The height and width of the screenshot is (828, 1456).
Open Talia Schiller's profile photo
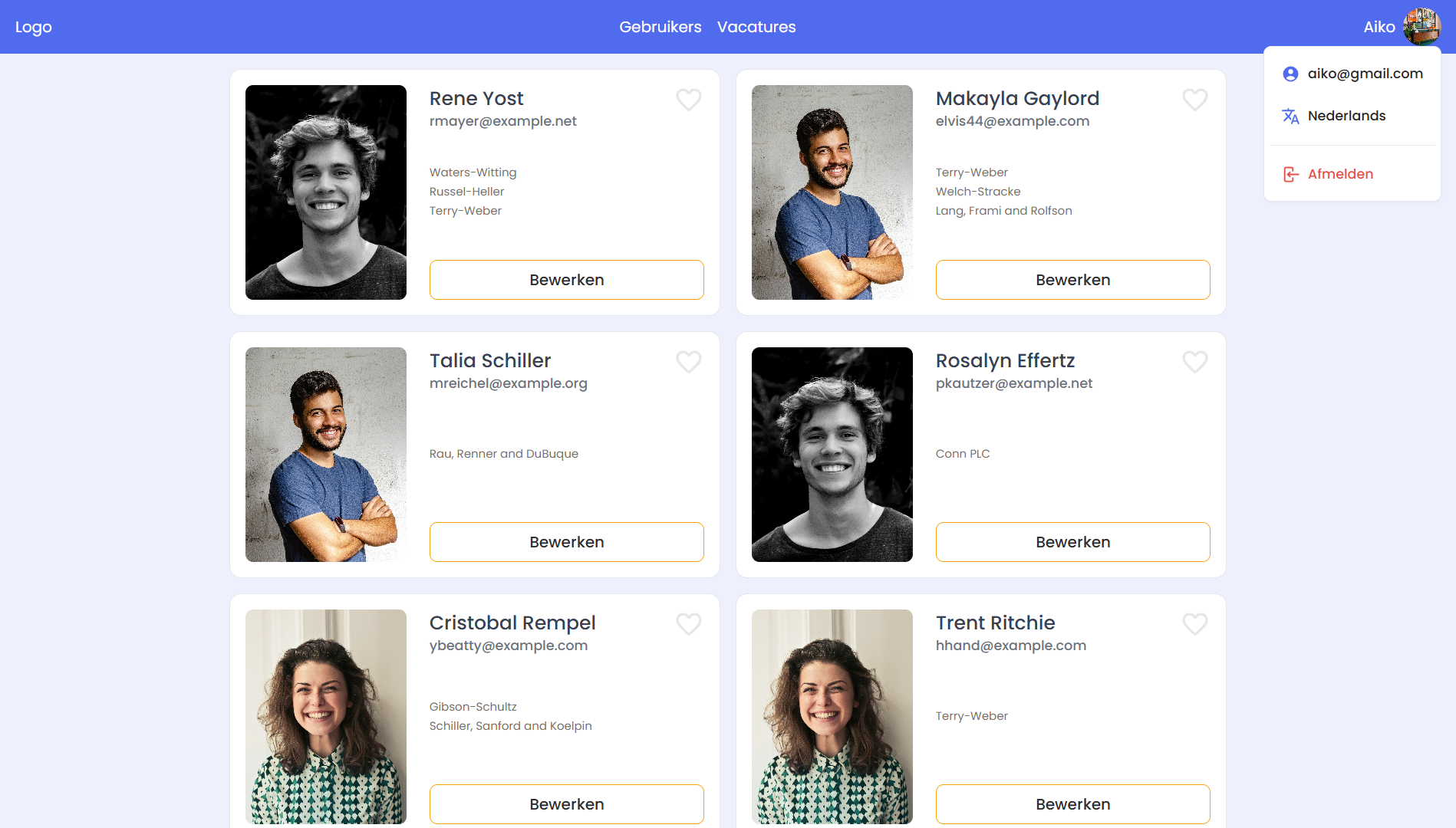pos(326,455)
